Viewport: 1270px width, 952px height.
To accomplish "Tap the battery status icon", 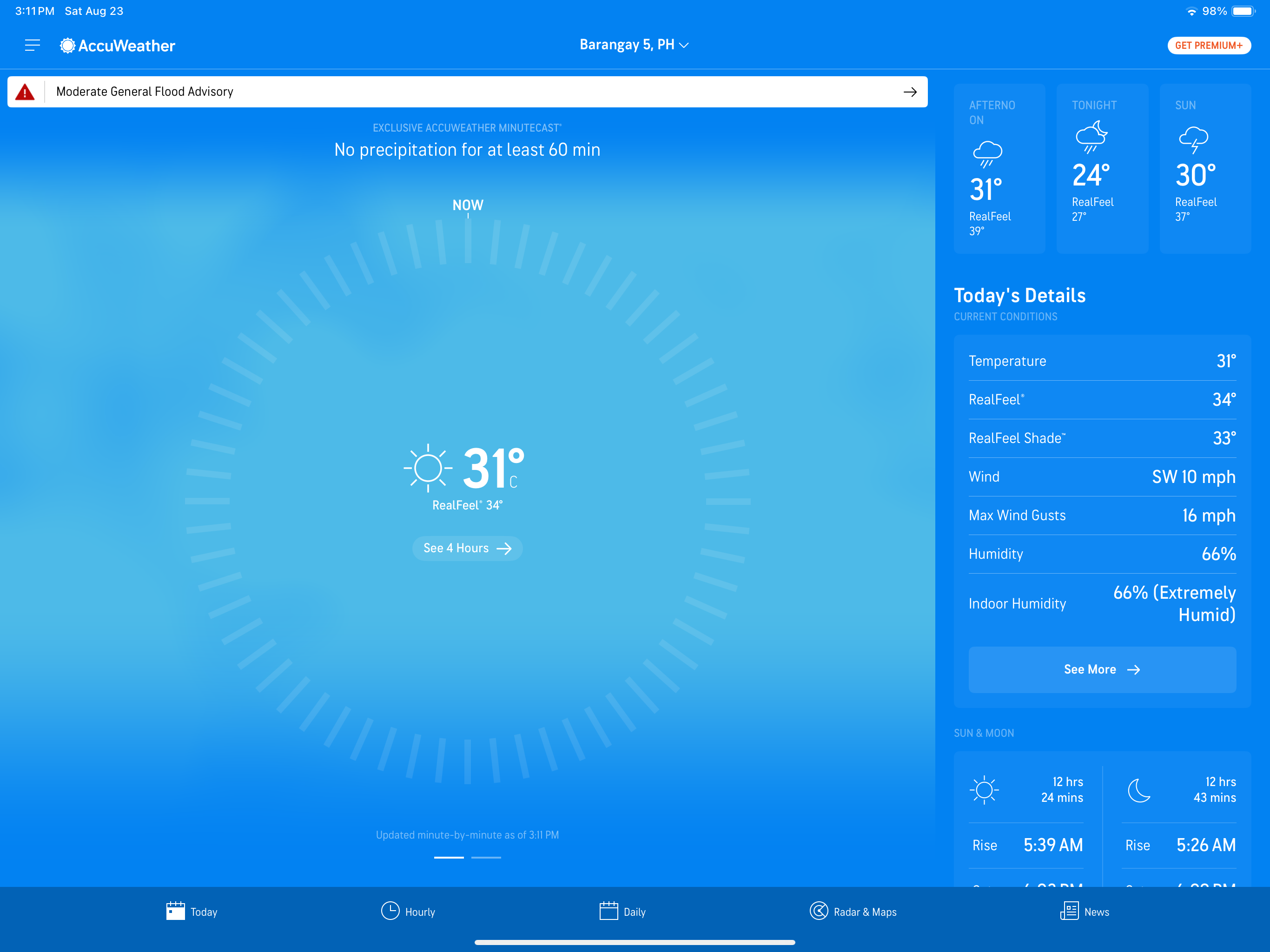I will 1244,12.
